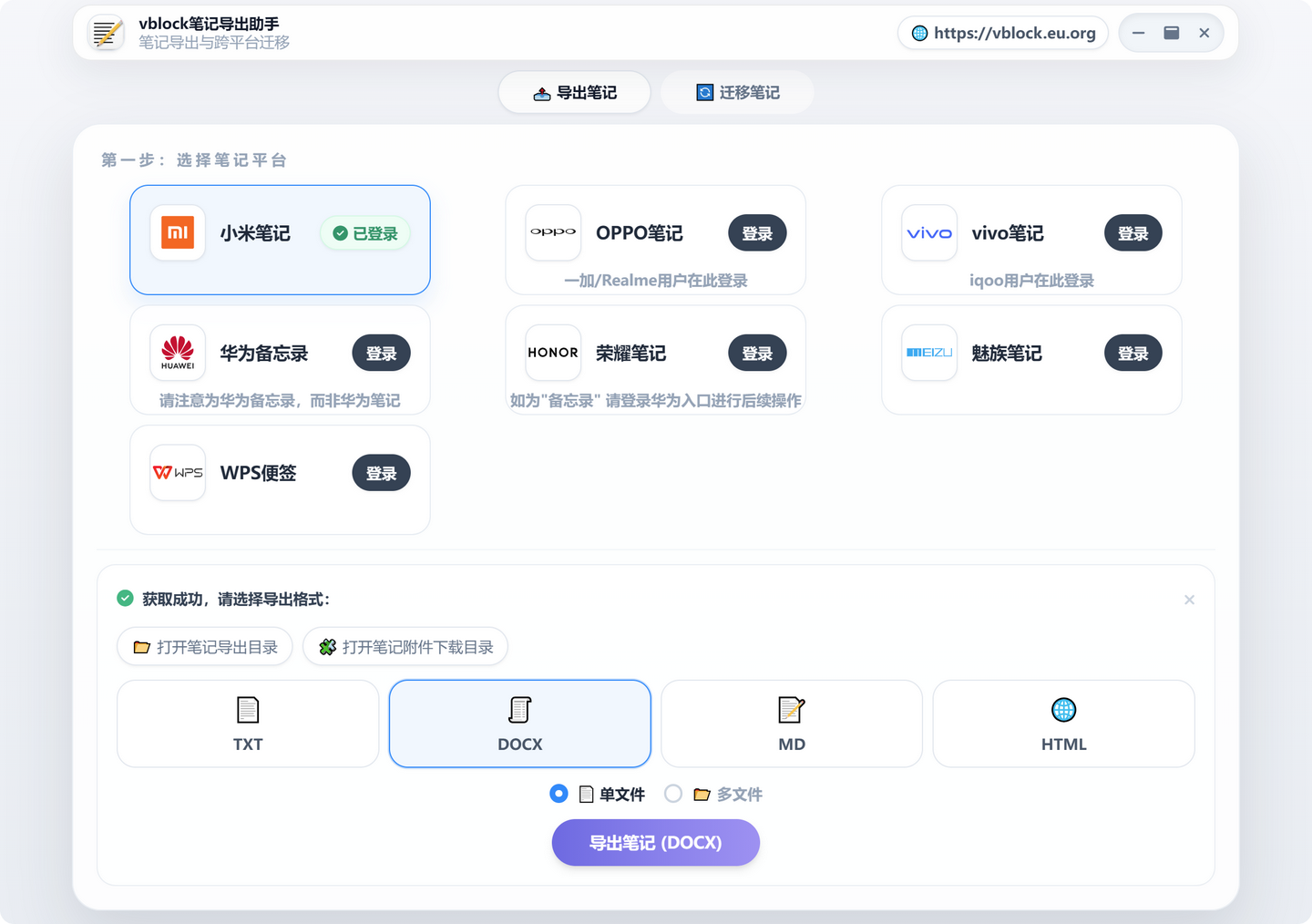Click the 多文件 folder icon

coord(702,795)
